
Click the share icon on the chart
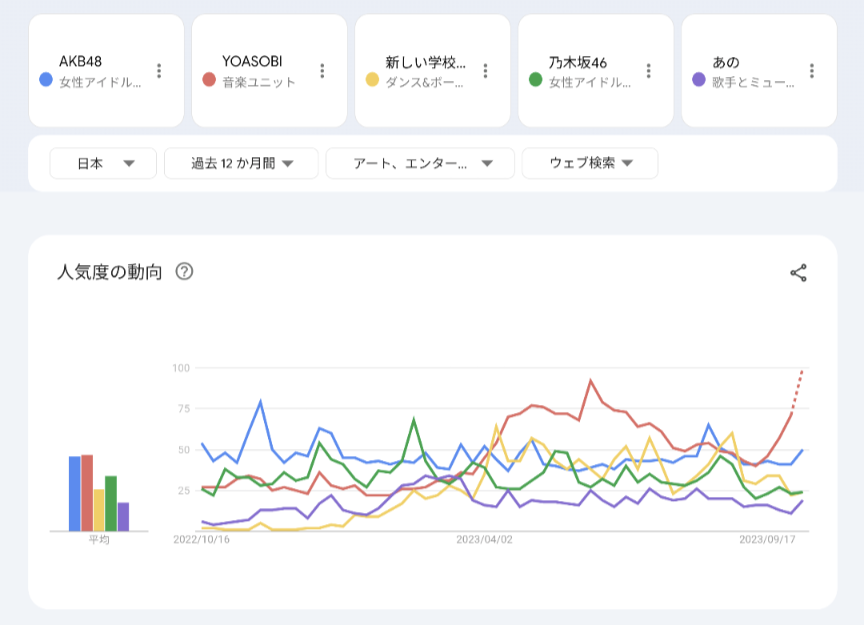(x=798, y=273)
